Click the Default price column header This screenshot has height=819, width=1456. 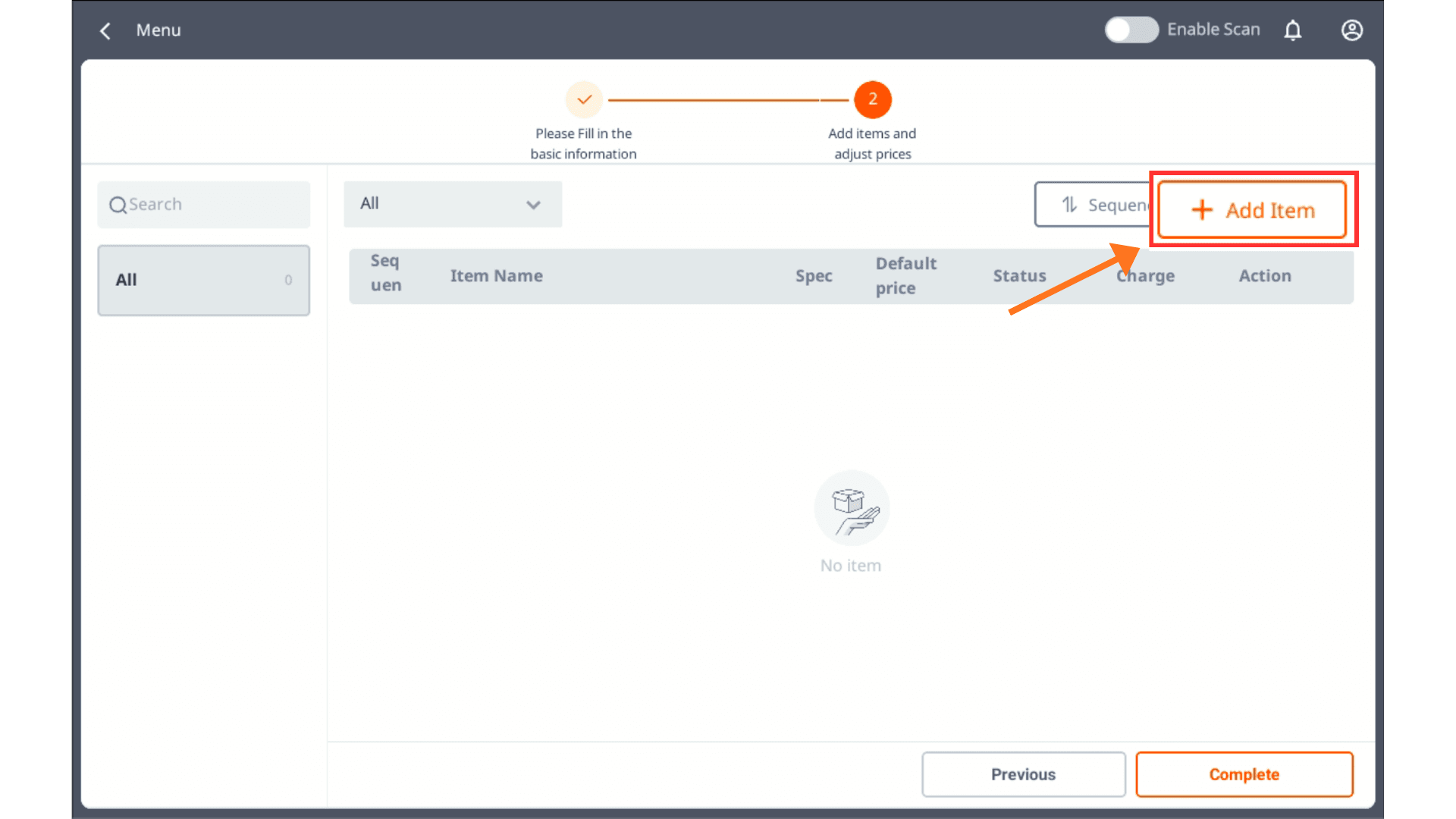(906, 276)
